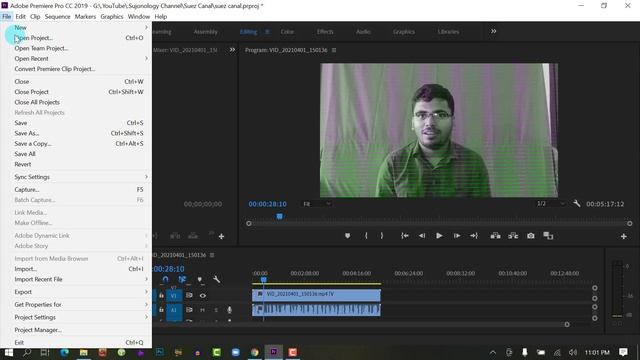Image resolution: width=640 pixels, height=360 pixels.
Task: Expand the workspace overflow chevrons
Action: coord(493,31)
